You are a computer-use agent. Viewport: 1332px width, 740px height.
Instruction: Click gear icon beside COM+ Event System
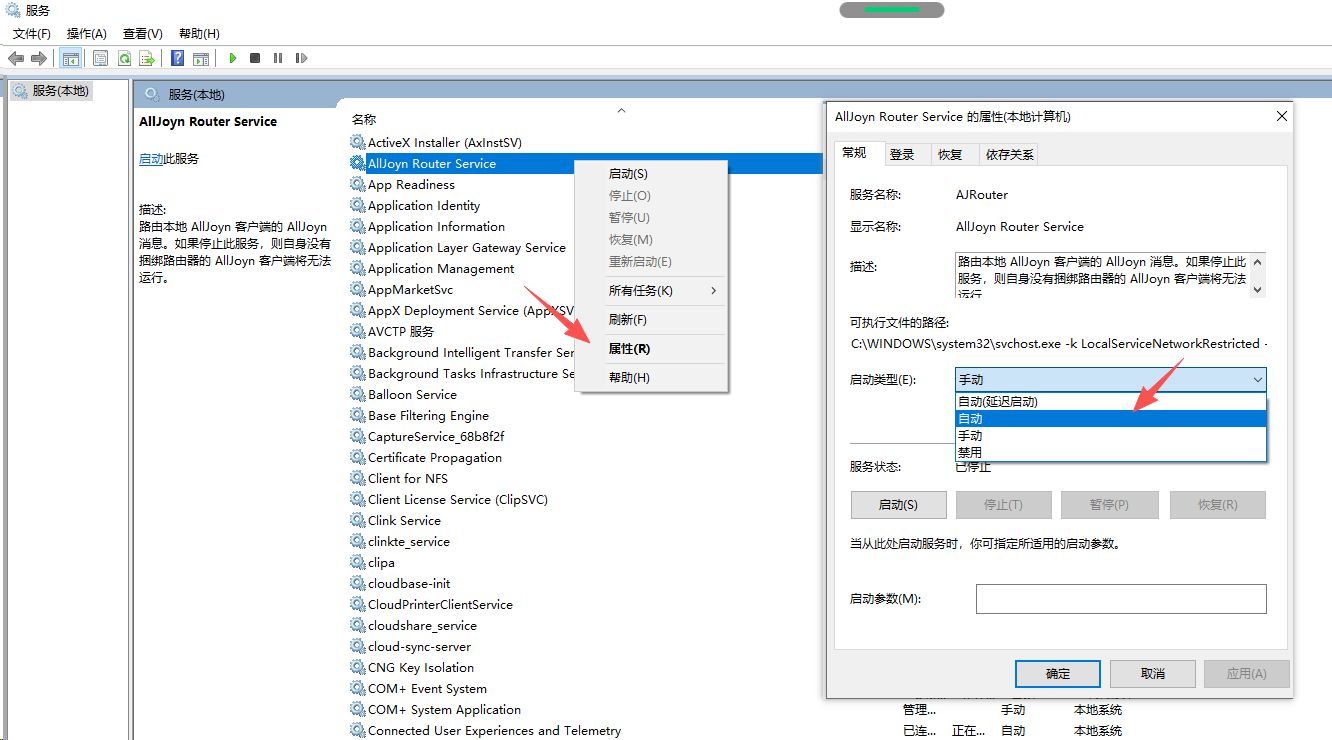point(358,688)
